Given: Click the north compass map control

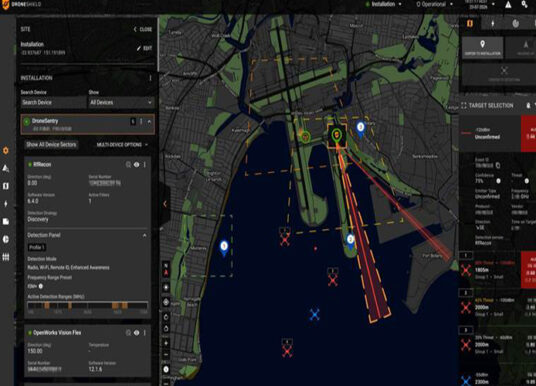Looking at the screenshot, I should [166, 269].
